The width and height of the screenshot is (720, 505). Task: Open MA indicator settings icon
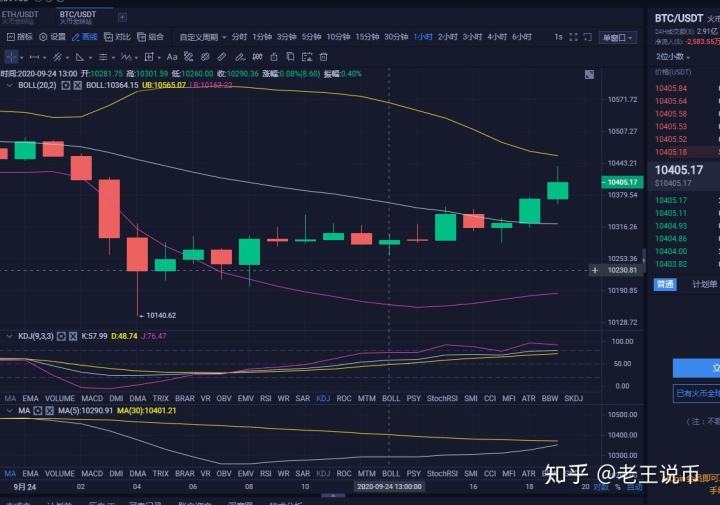(x=38, y=410)
